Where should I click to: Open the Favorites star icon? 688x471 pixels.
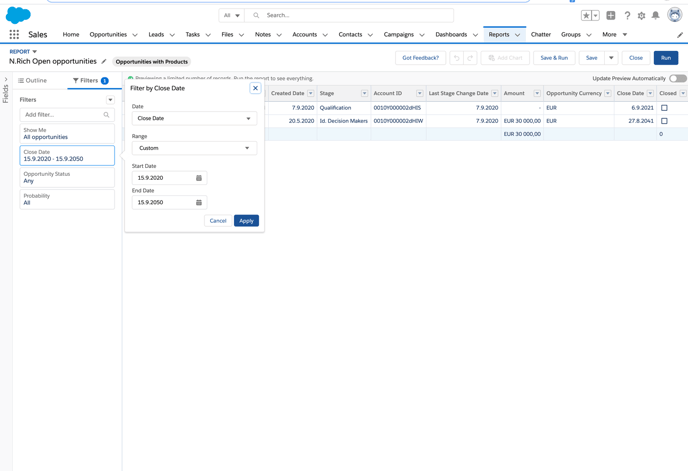coord(586,16)
